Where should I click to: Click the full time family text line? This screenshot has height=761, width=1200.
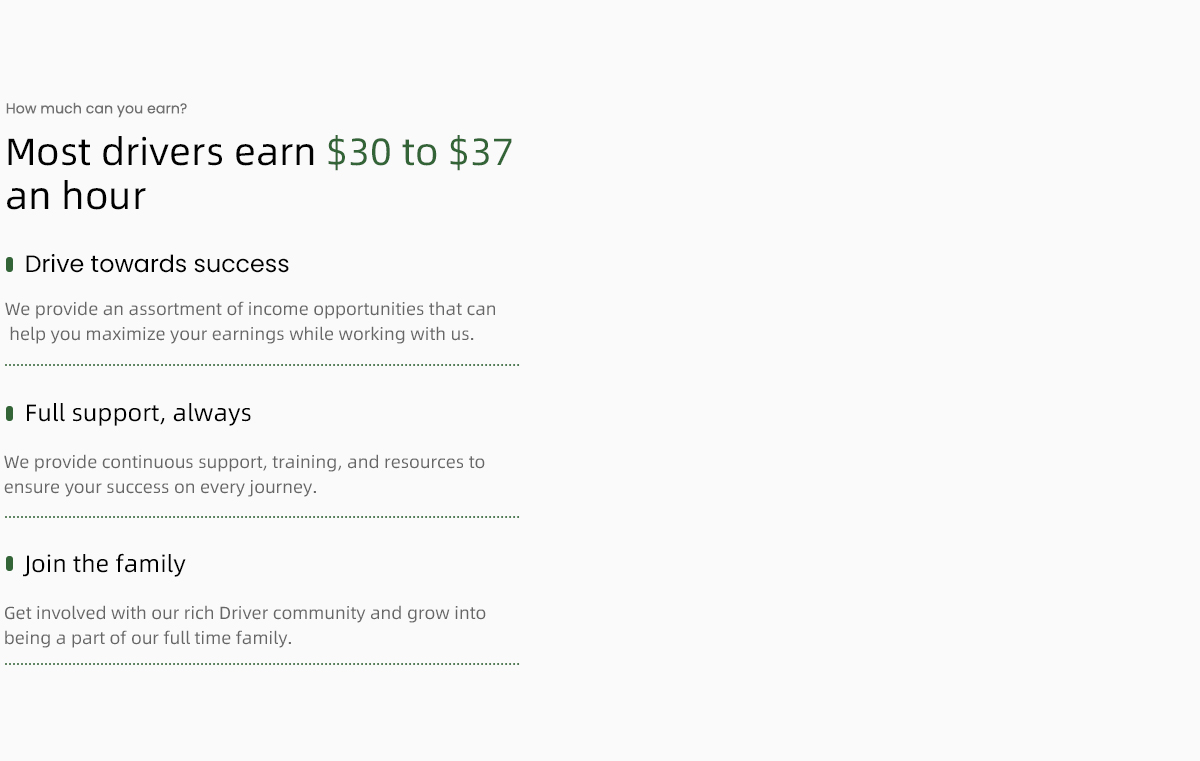click(148, 638)
